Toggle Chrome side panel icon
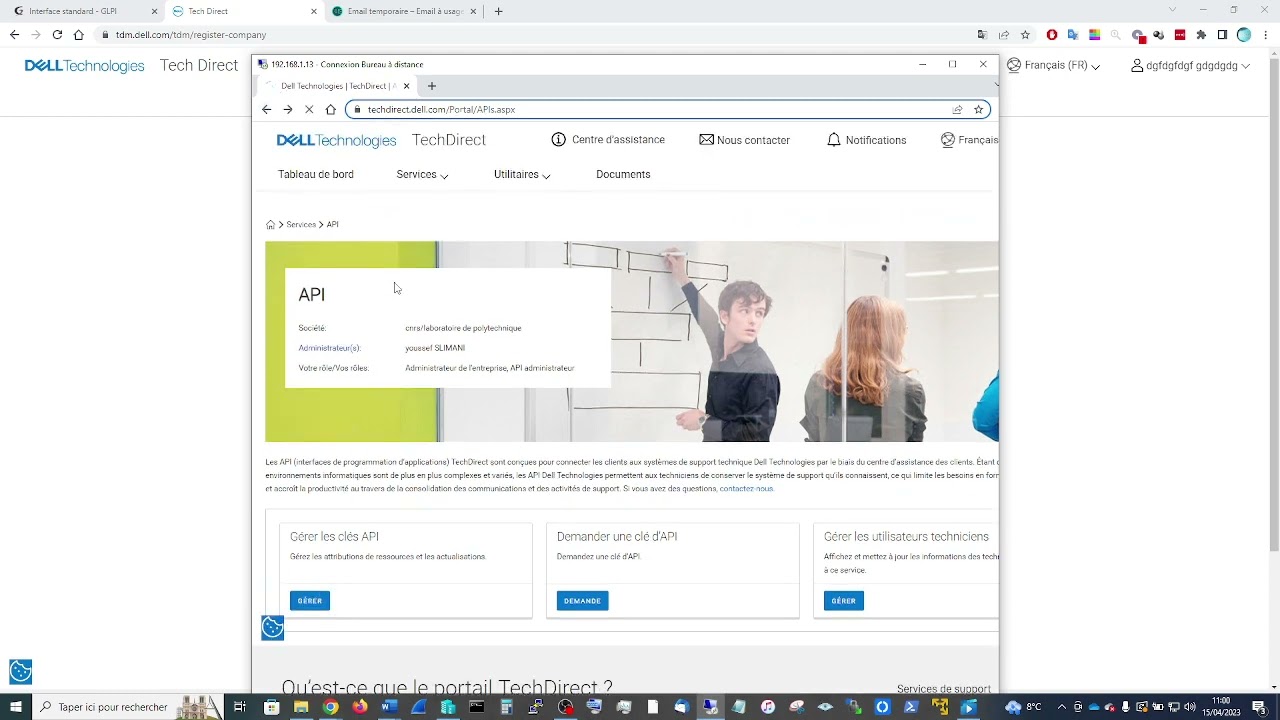This screenshot has width=1280, height=720. click(1222, 34)
